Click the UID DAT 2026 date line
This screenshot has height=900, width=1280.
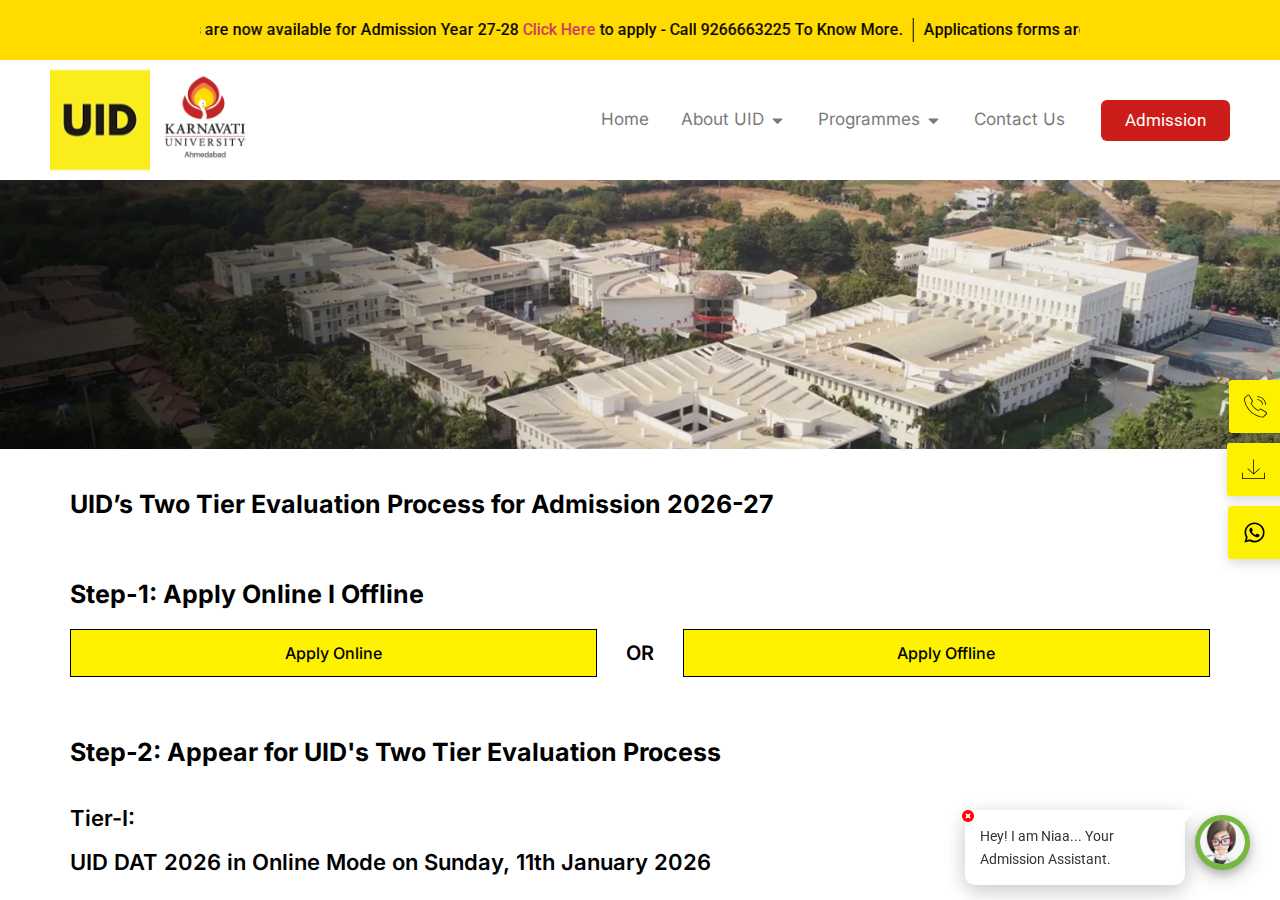pos(390,862)
